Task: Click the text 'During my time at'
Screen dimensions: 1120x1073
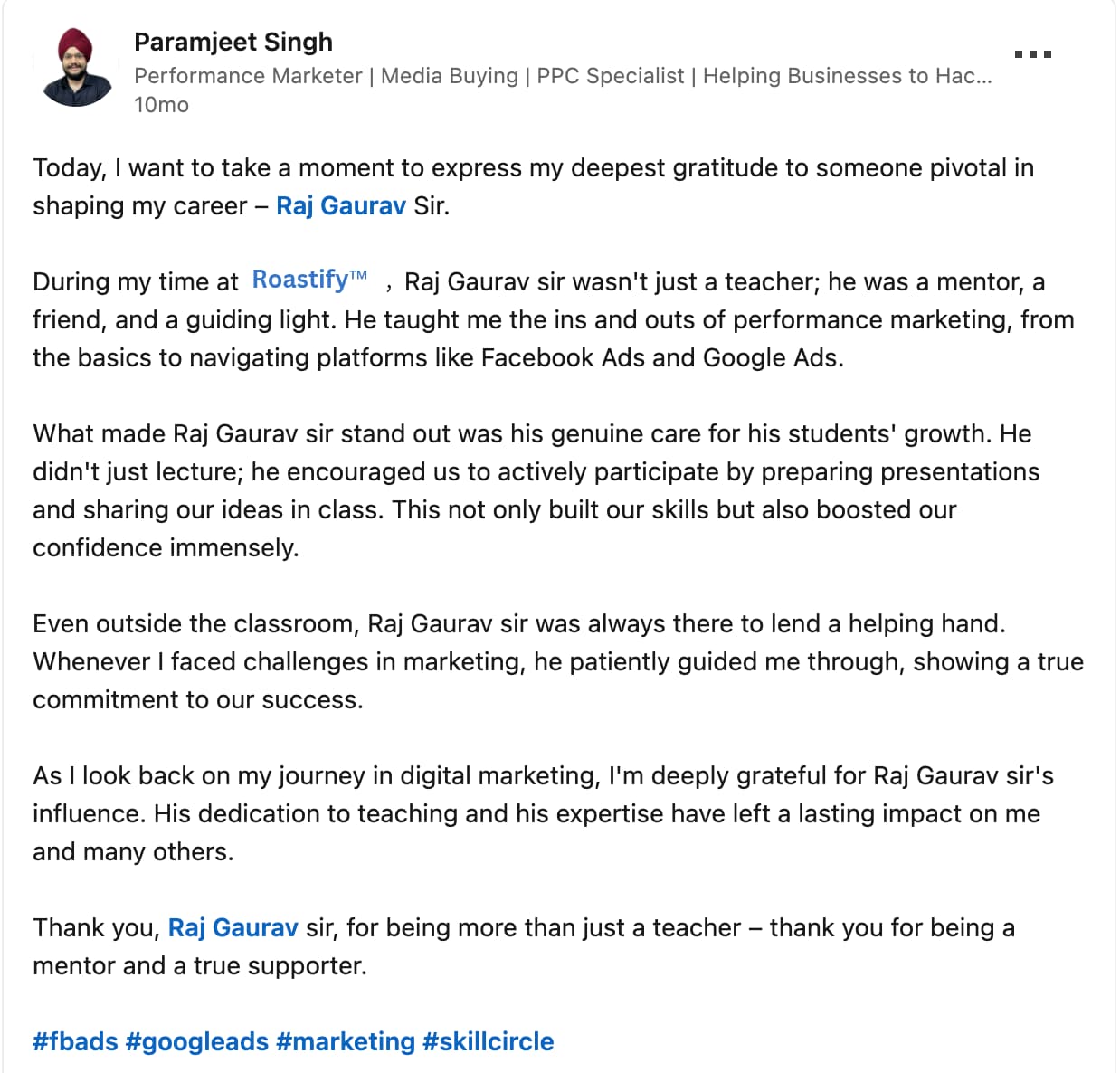Action: (x=136, y=282)
